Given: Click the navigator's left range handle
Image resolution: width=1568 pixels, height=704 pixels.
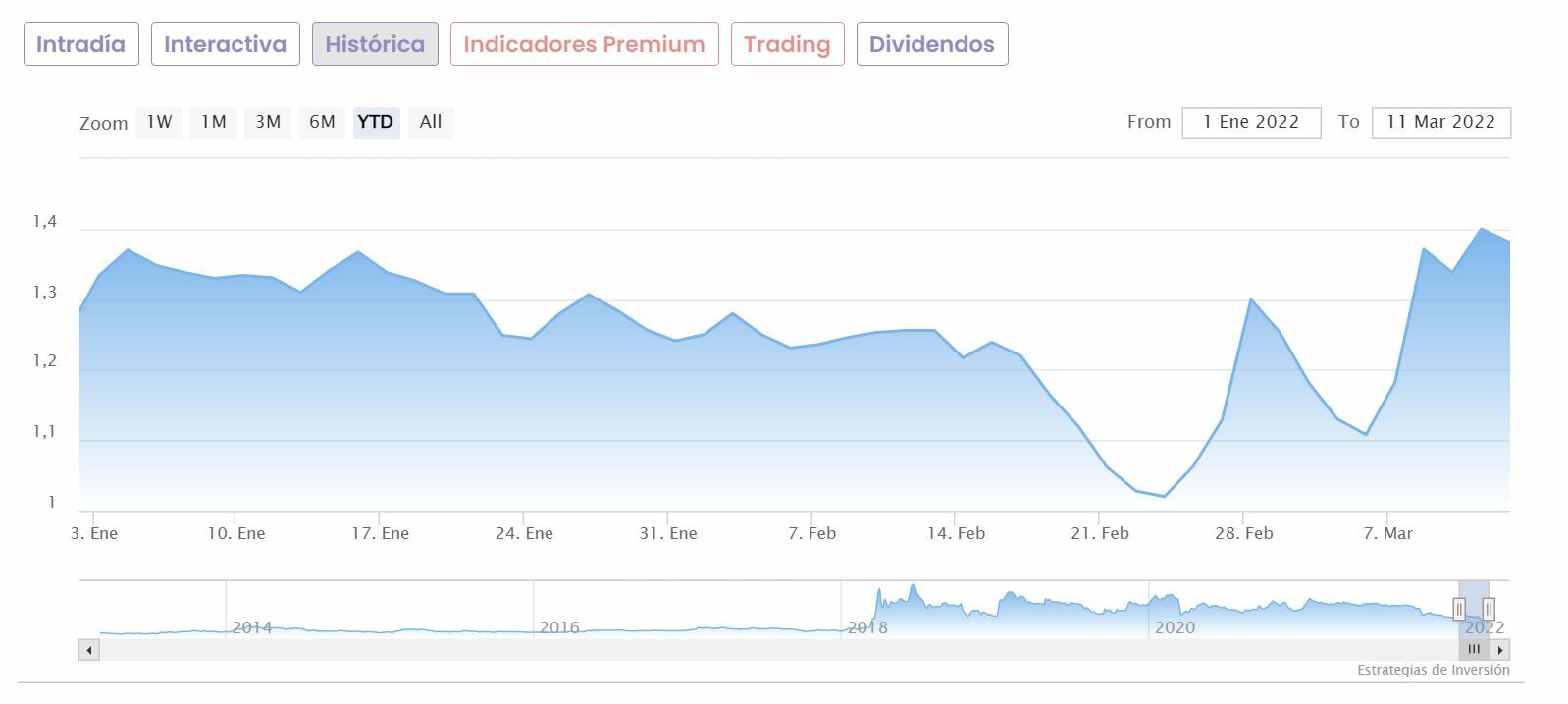Looking at the screenshot, I should [x=1459, y=609].
